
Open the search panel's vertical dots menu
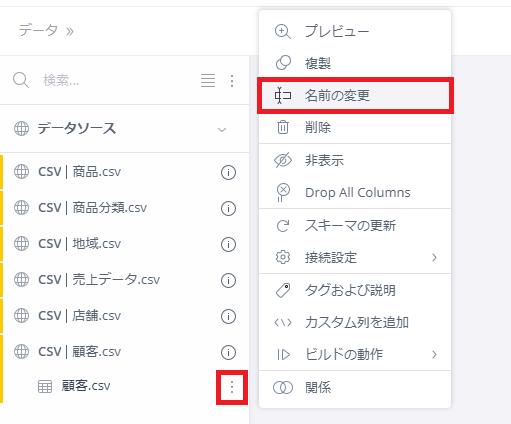pos(232,81)
